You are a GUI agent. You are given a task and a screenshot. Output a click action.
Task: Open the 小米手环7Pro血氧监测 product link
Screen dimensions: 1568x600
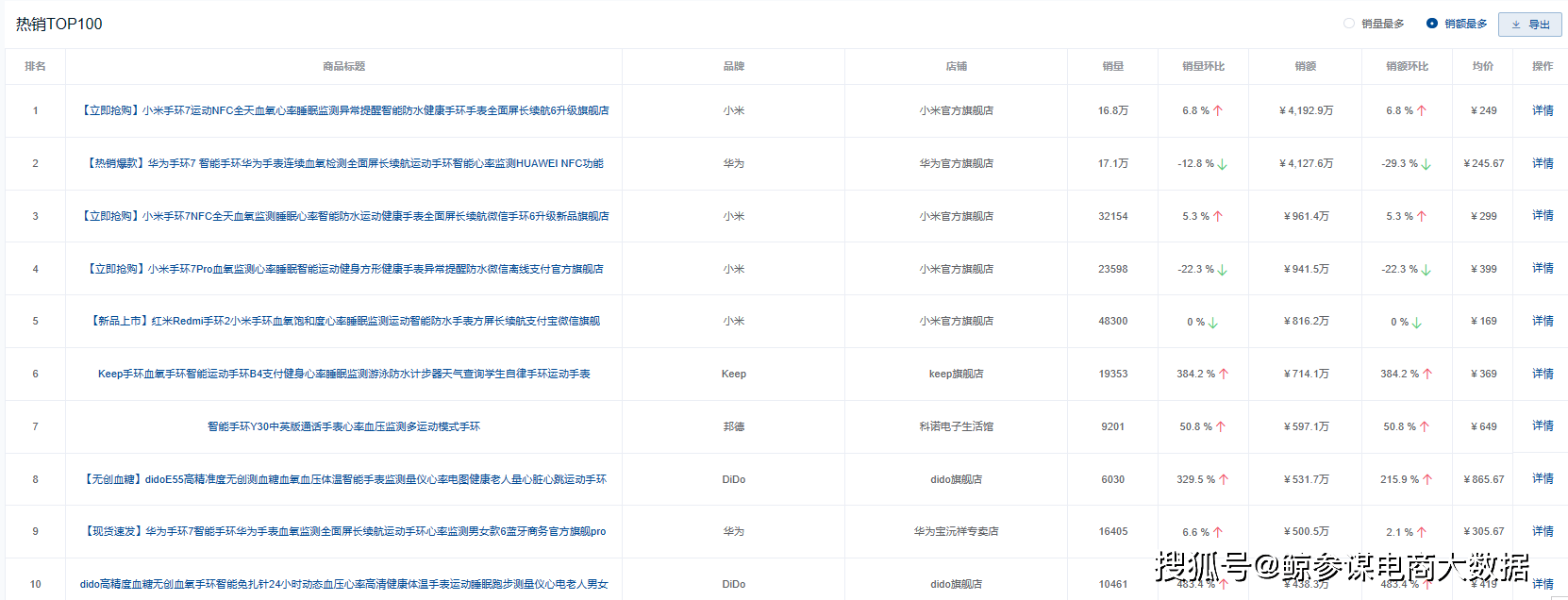(344, 269)
